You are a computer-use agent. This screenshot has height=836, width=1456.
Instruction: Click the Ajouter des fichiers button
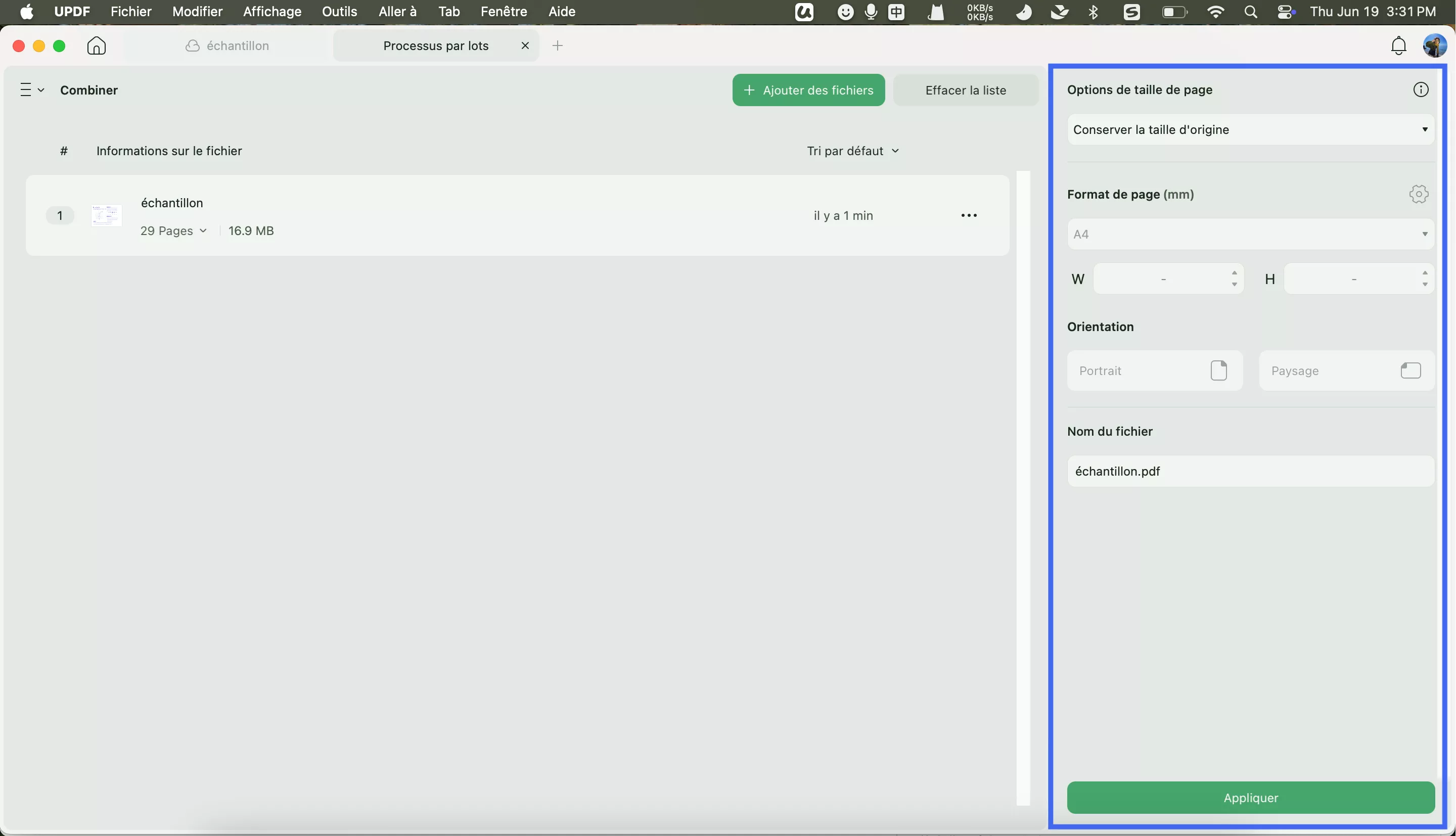tap(808, 90)
